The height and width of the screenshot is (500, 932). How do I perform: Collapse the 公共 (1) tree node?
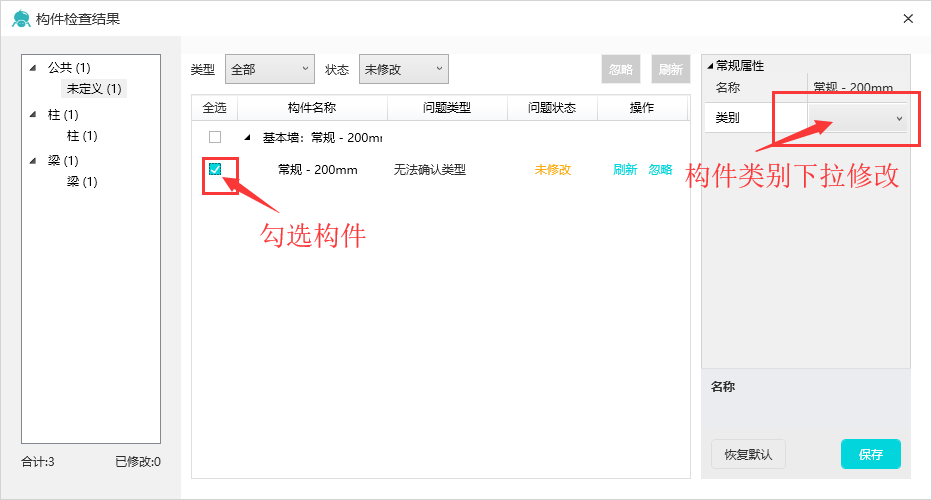33,68
